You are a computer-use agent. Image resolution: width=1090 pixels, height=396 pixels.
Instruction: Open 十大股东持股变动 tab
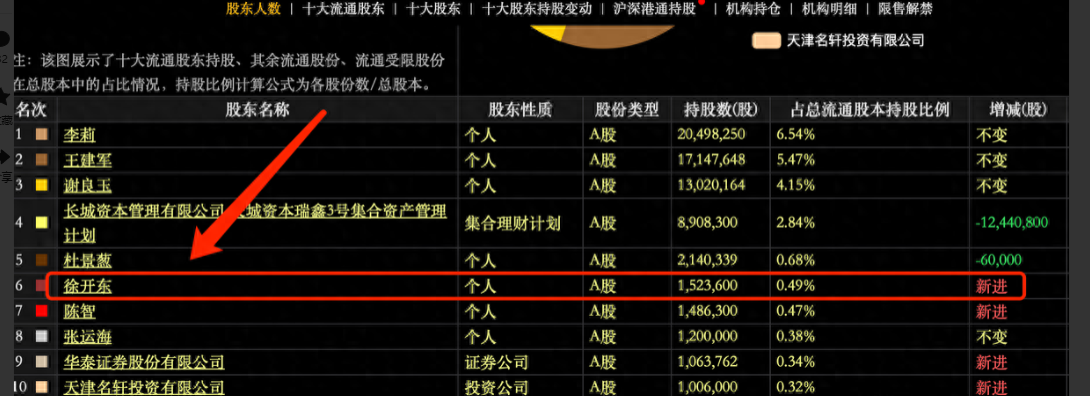coord(537,9)
